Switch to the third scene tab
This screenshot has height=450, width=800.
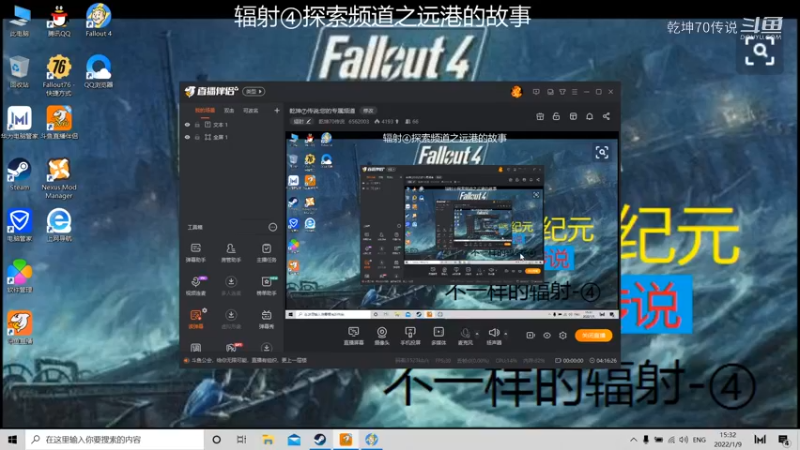pyautogui.click(x=251, y=110)
